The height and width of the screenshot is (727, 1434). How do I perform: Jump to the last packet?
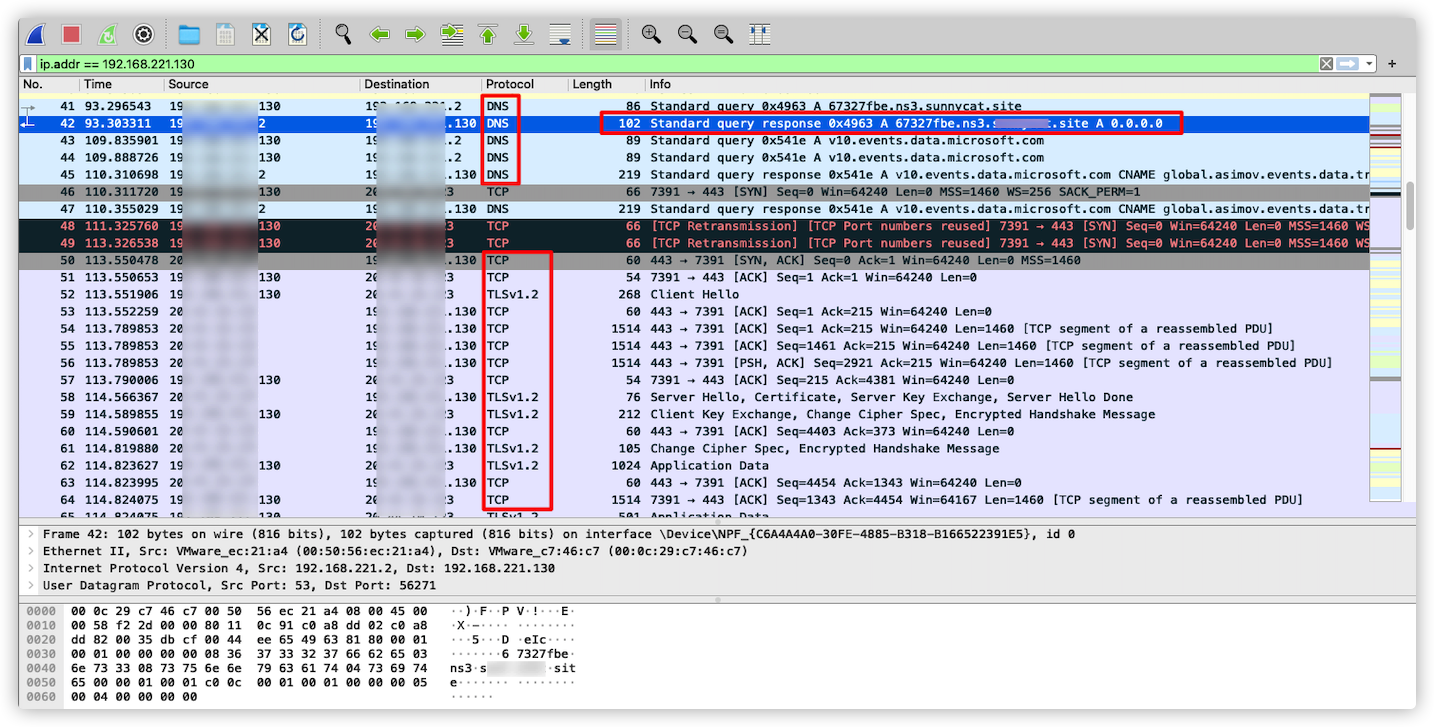click(524, 33)
